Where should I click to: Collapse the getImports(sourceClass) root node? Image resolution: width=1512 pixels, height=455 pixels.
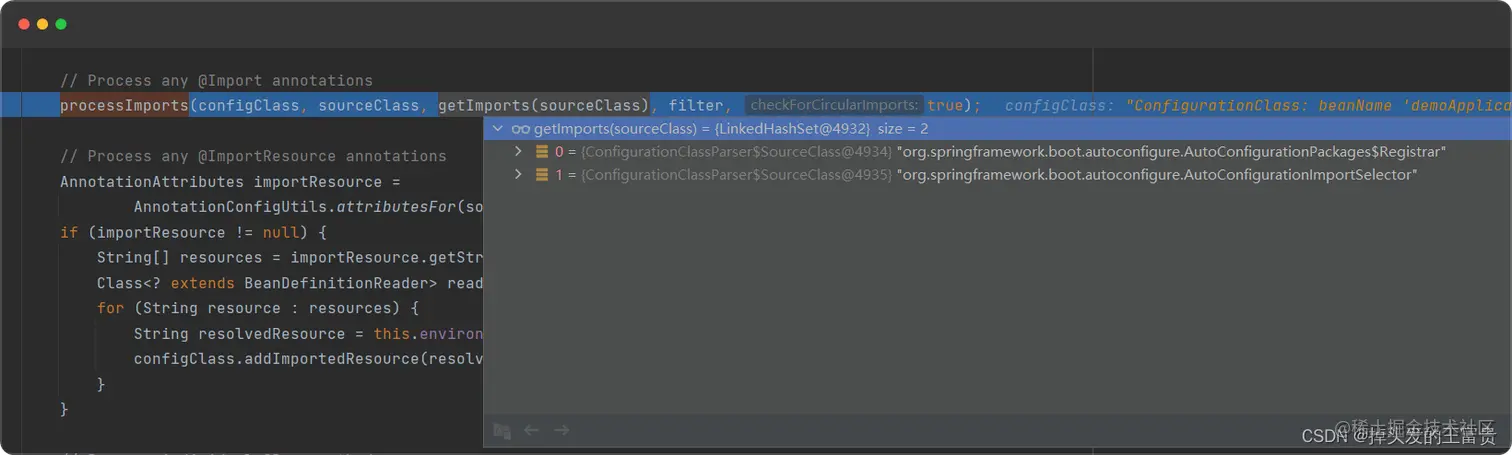pyautogui.click(x=498, y=129)
